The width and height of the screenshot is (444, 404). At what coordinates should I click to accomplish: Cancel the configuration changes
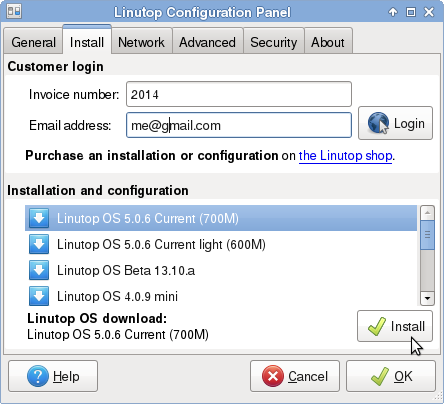pyautogui.click(x=295, y=376)
